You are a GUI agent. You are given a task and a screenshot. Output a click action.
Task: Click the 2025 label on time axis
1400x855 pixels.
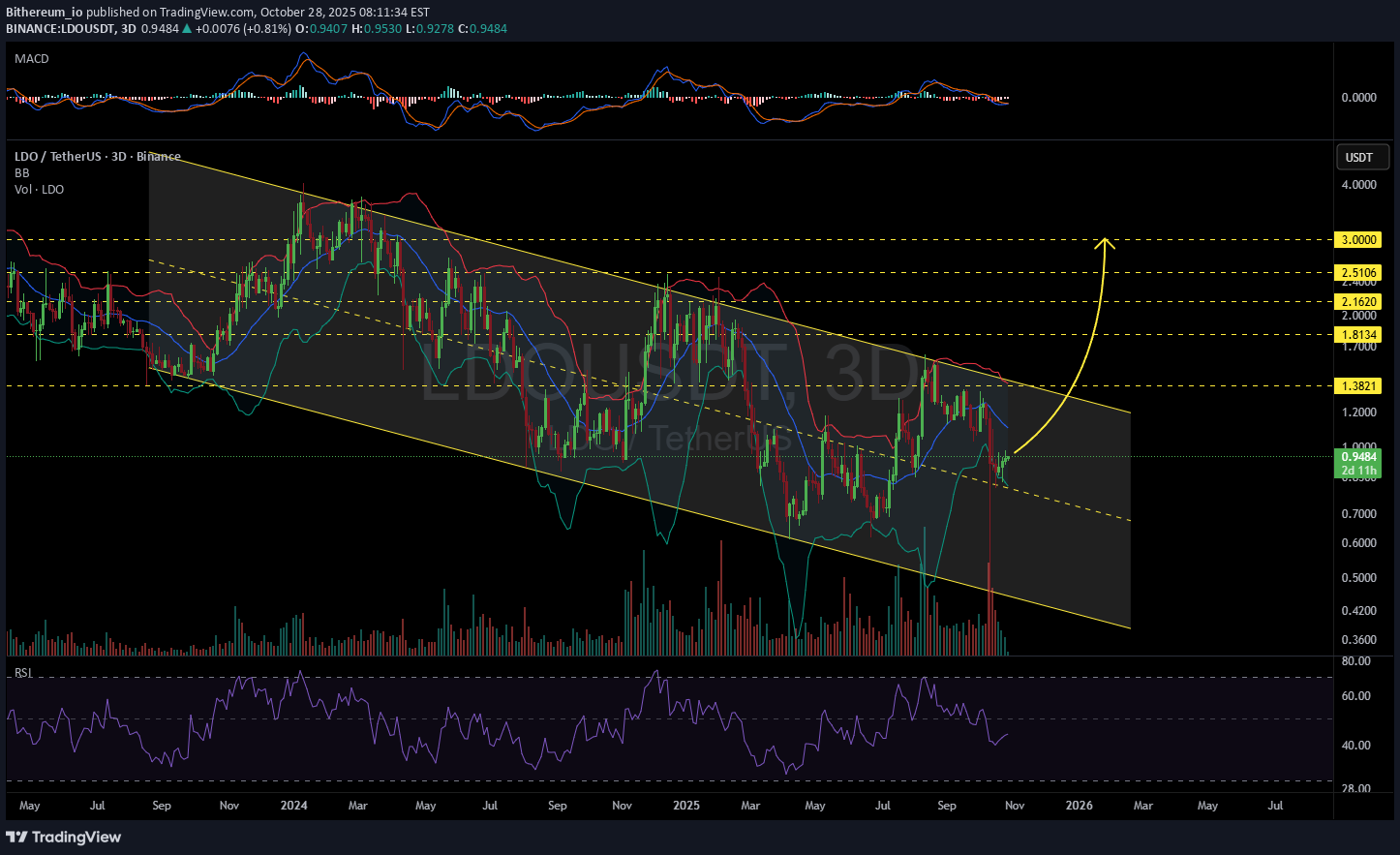tap(685, 806)
